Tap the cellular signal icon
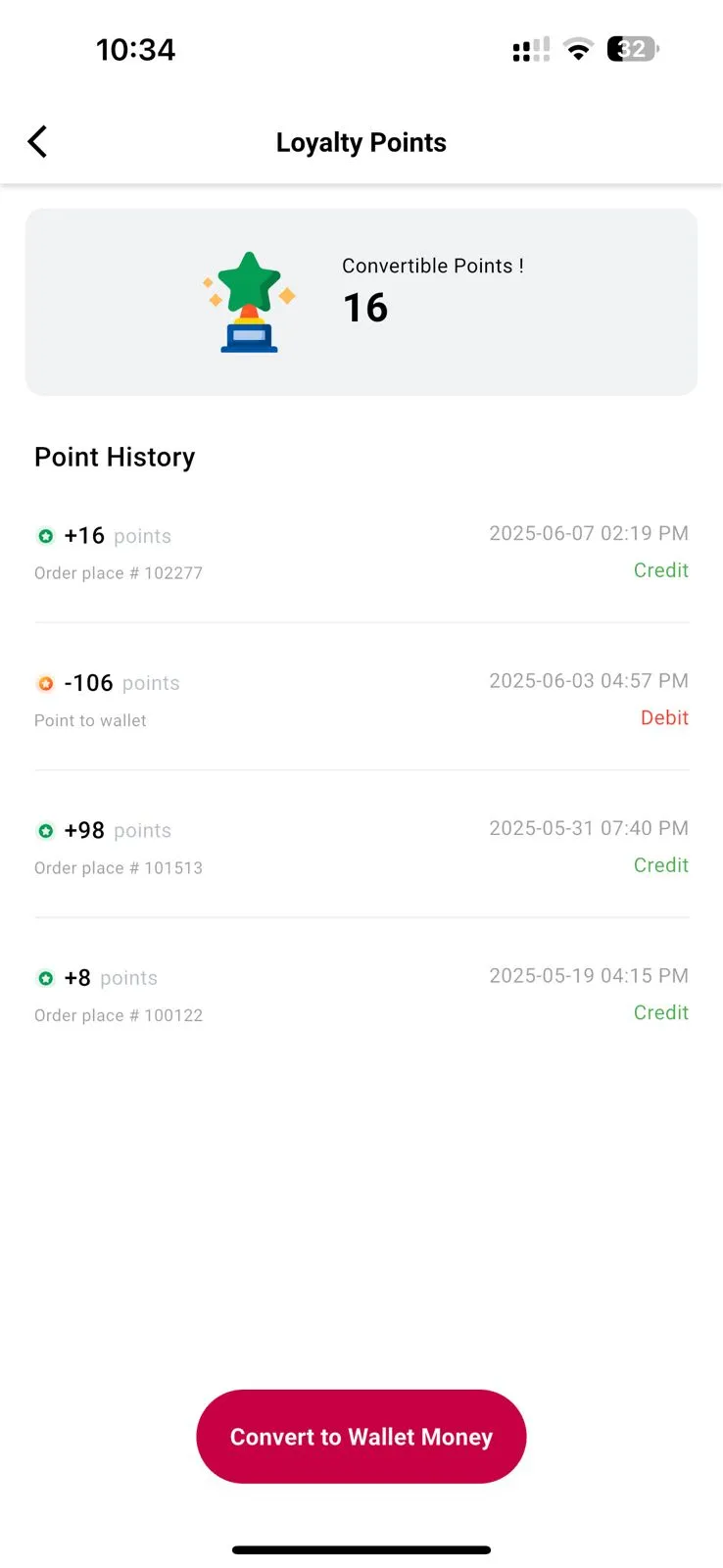Viewport: 723px width, 1568px height. 531,49
